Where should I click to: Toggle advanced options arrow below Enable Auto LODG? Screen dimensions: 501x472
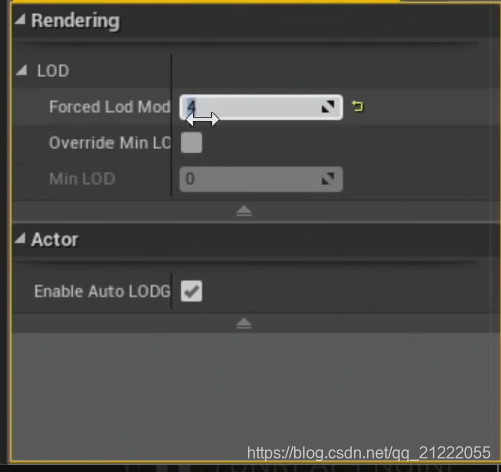(x=244, y=324)
